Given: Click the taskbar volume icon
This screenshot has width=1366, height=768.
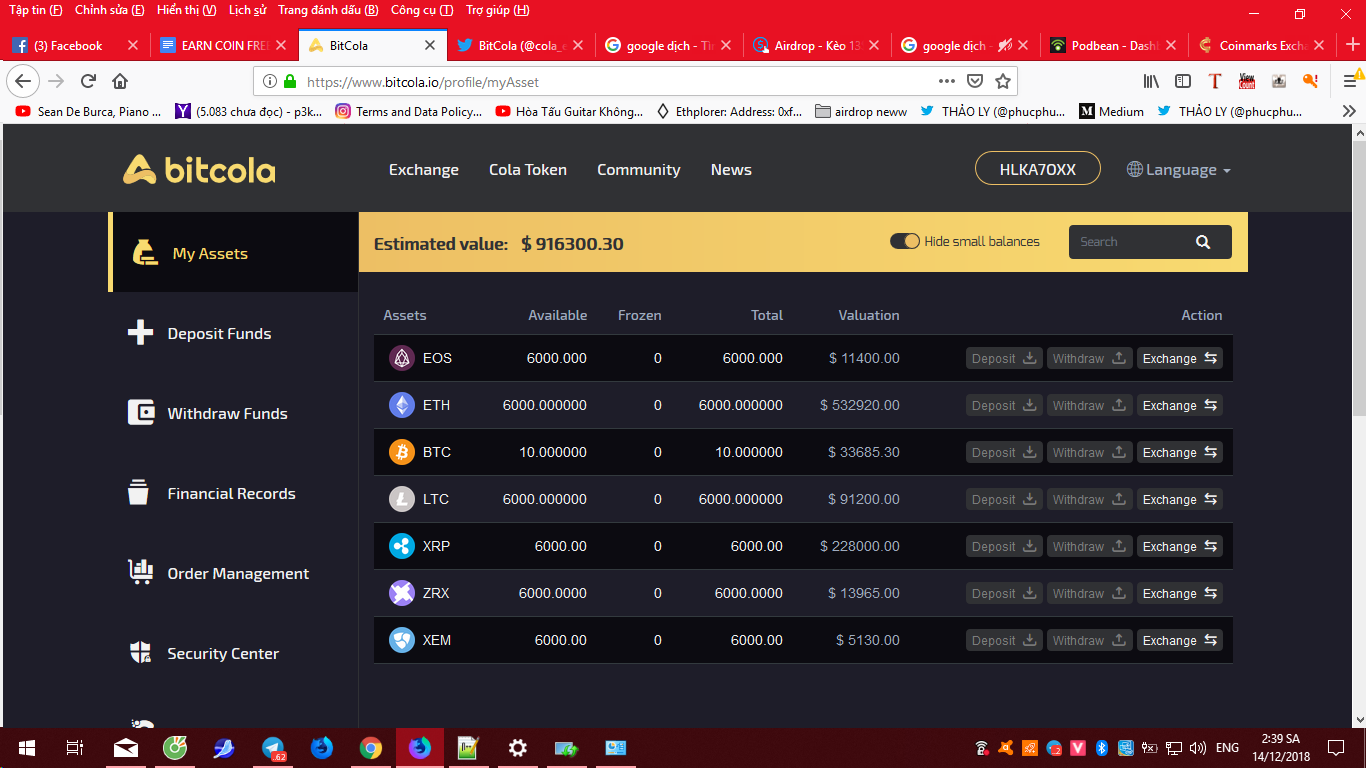Looking at the screenshot, I should click(1197, 747).
